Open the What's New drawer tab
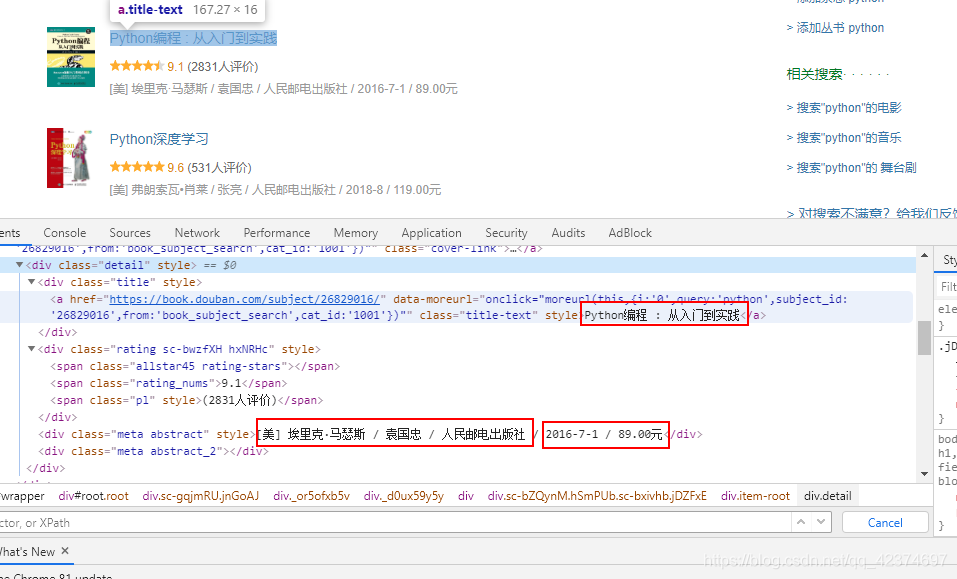957x579 pixels. coord(27,552)
